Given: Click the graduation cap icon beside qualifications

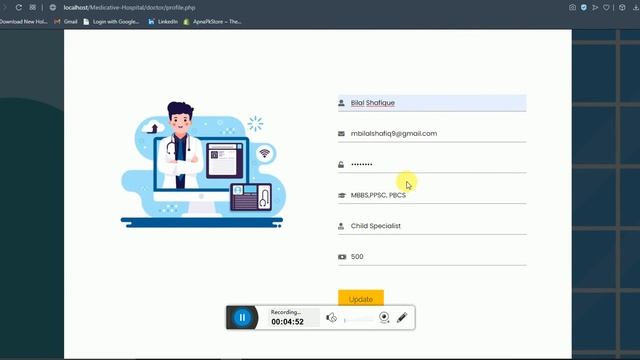Looking at the screenshot, I should pos(342,196).
